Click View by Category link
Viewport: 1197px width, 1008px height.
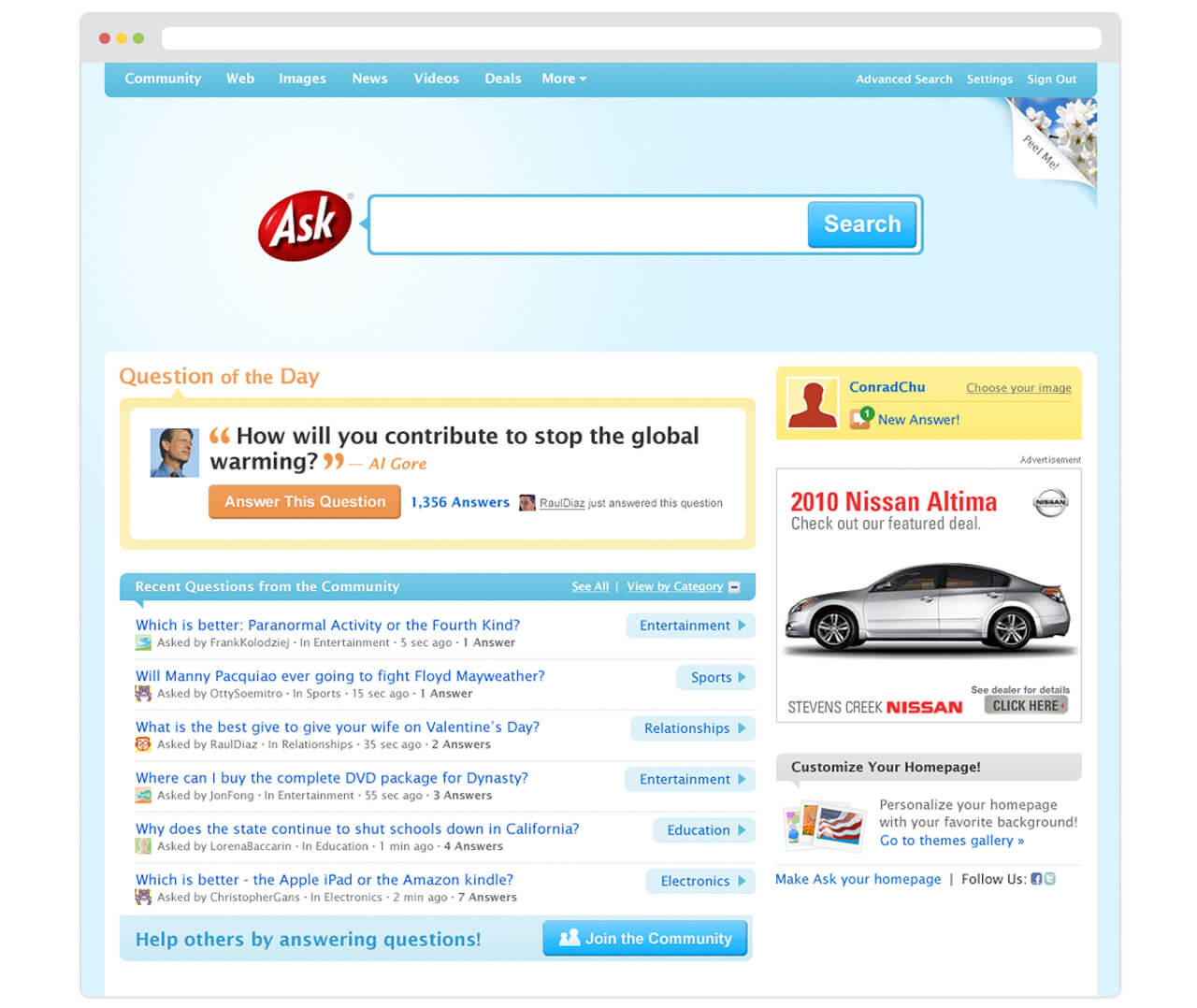point(675,587)
